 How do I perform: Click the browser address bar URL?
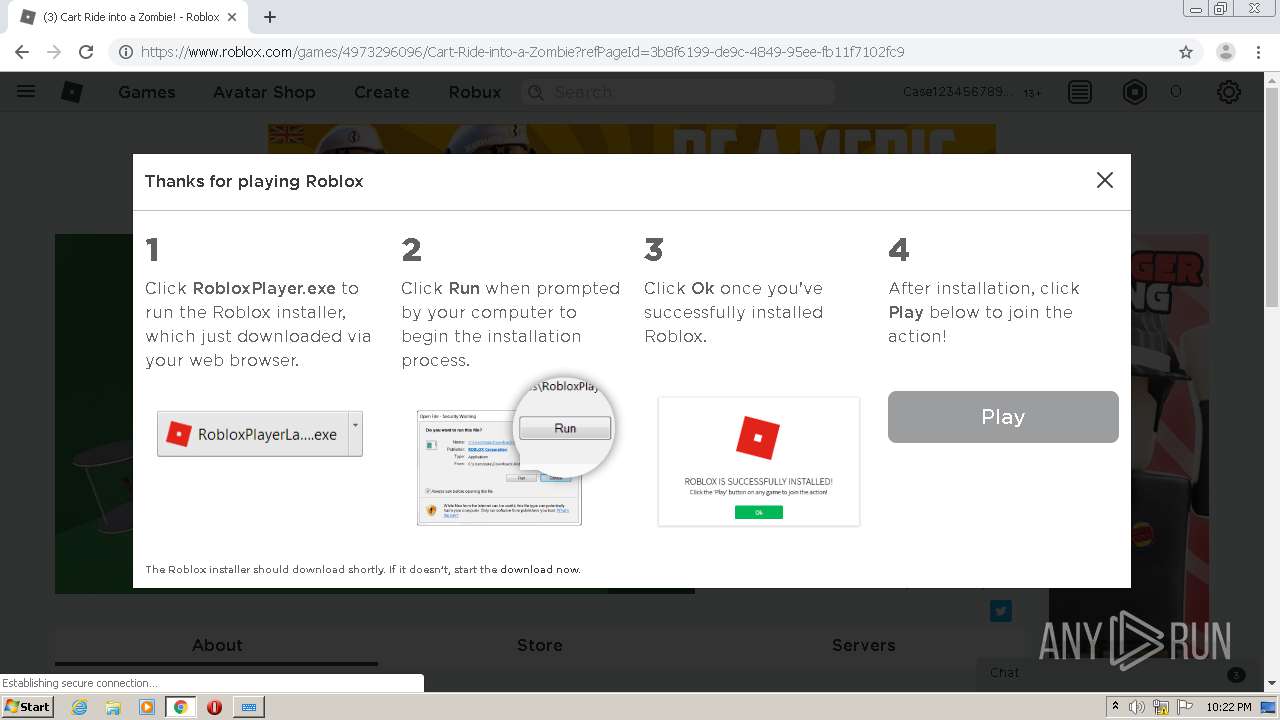click(x=522, y=52)
